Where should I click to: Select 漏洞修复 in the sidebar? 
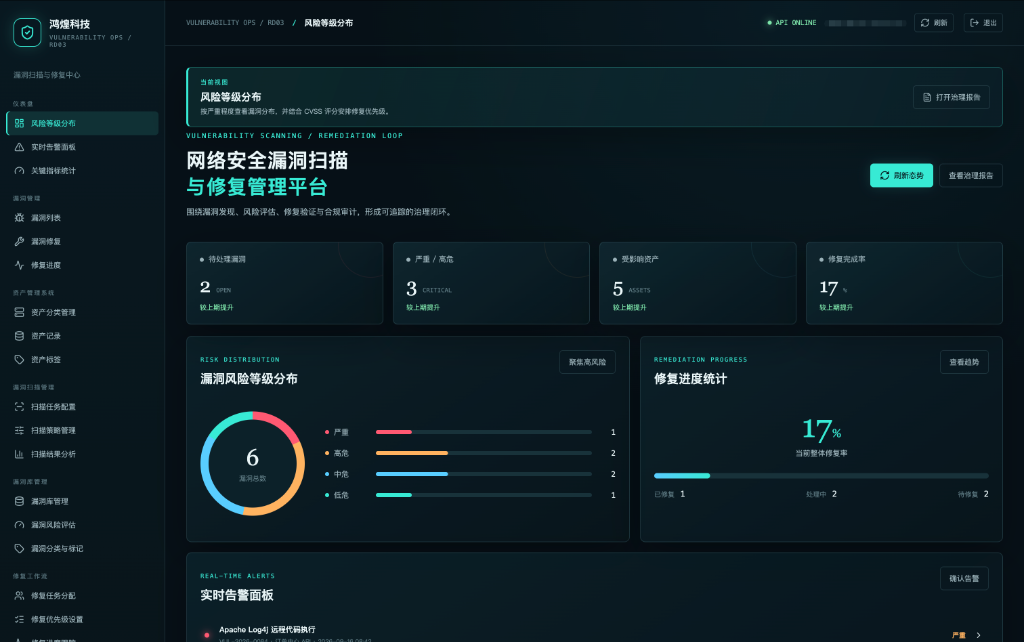click(82, 241)
